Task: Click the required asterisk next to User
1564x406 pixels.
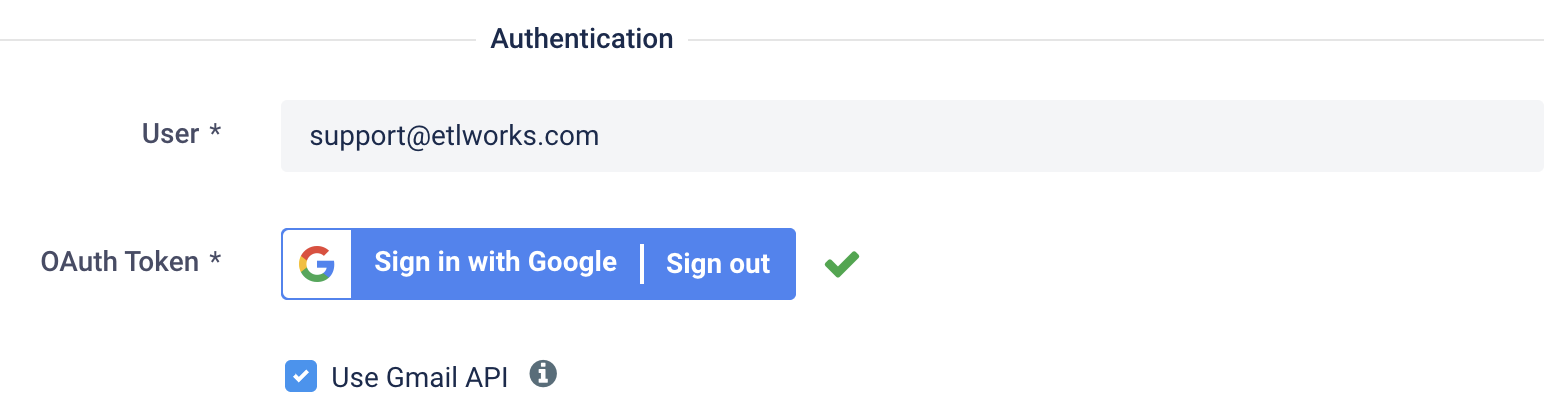Action: (215, 133)
